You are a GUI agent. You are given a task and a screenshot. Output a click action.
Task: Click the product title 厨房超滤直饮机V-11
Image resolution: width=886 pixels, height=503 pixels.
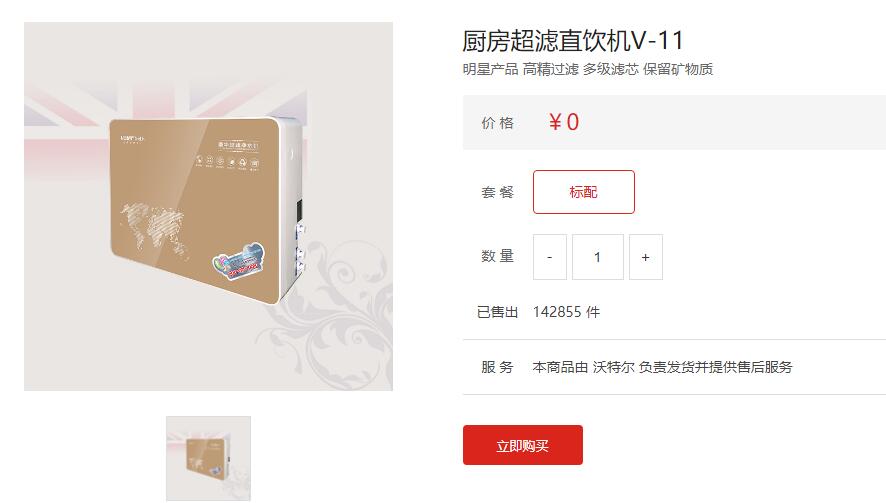(x=573, y=41)
